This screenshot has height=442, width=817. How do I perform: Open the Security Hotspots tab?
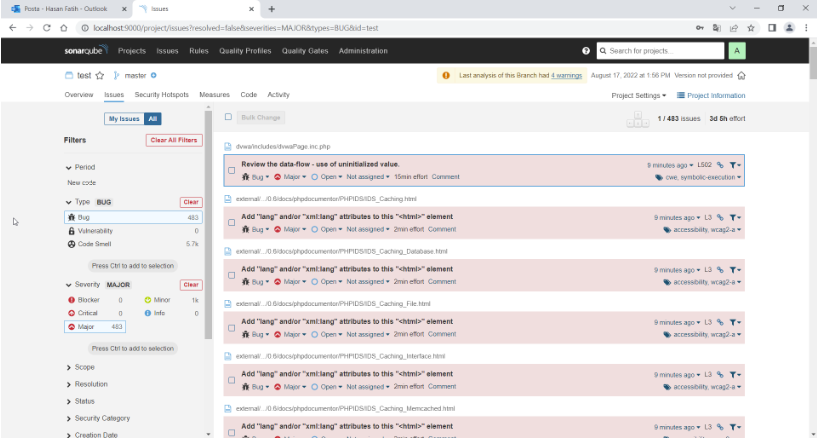162,95
